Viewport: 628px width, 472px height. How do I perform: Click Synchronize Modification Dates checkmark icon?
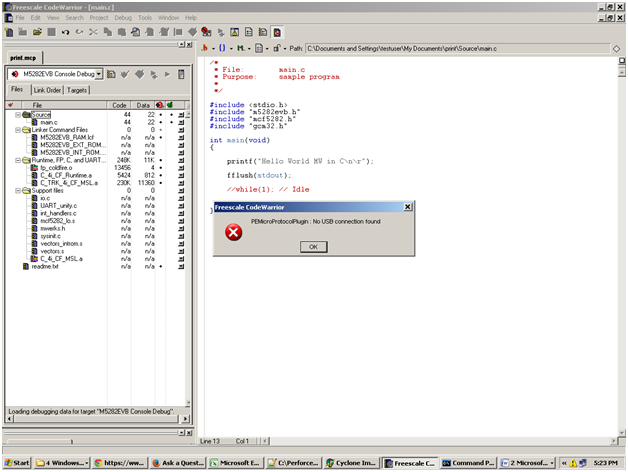(125, 74)
